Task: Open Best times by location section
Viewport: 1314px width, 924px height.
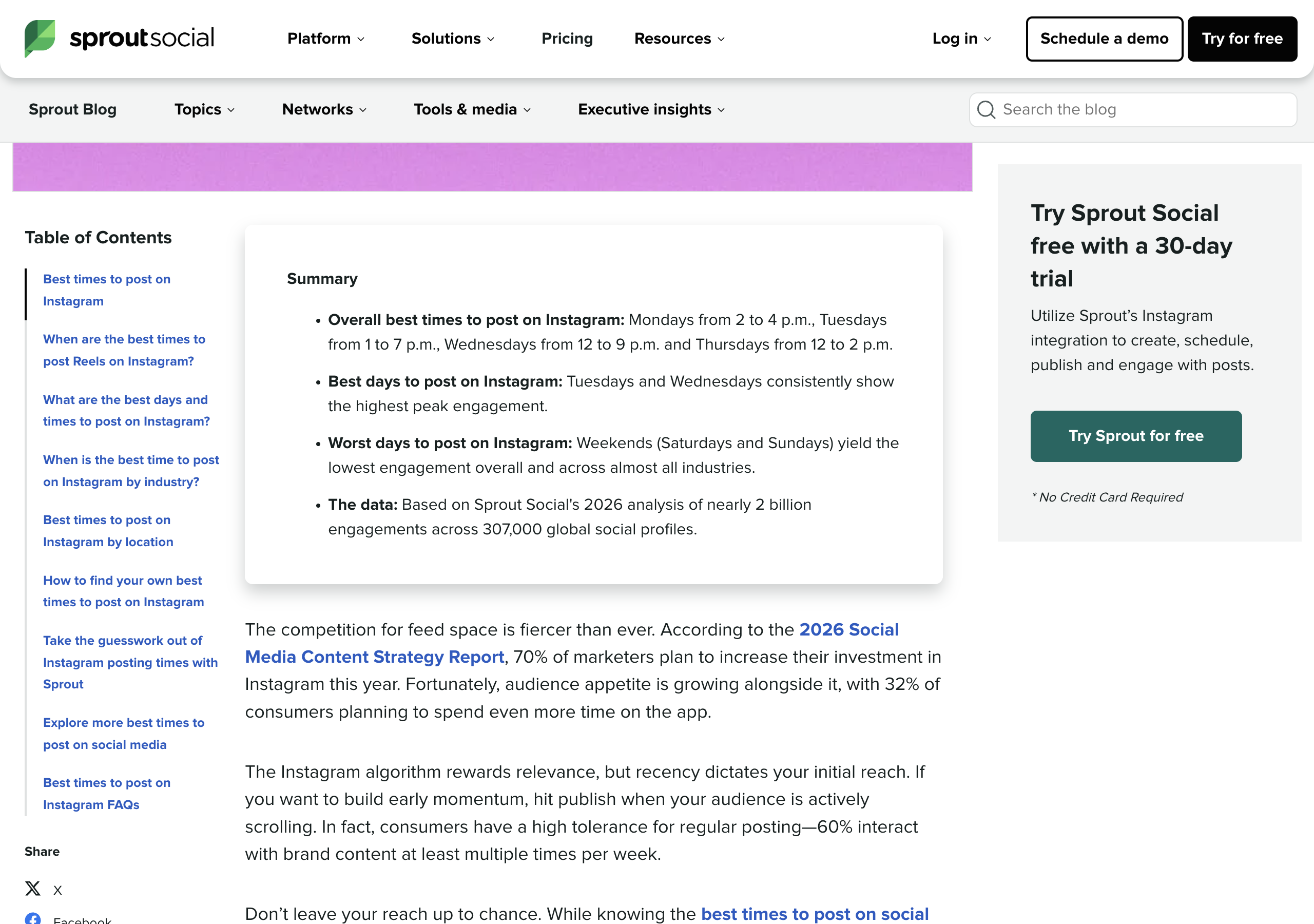Action: click(108, 530)
